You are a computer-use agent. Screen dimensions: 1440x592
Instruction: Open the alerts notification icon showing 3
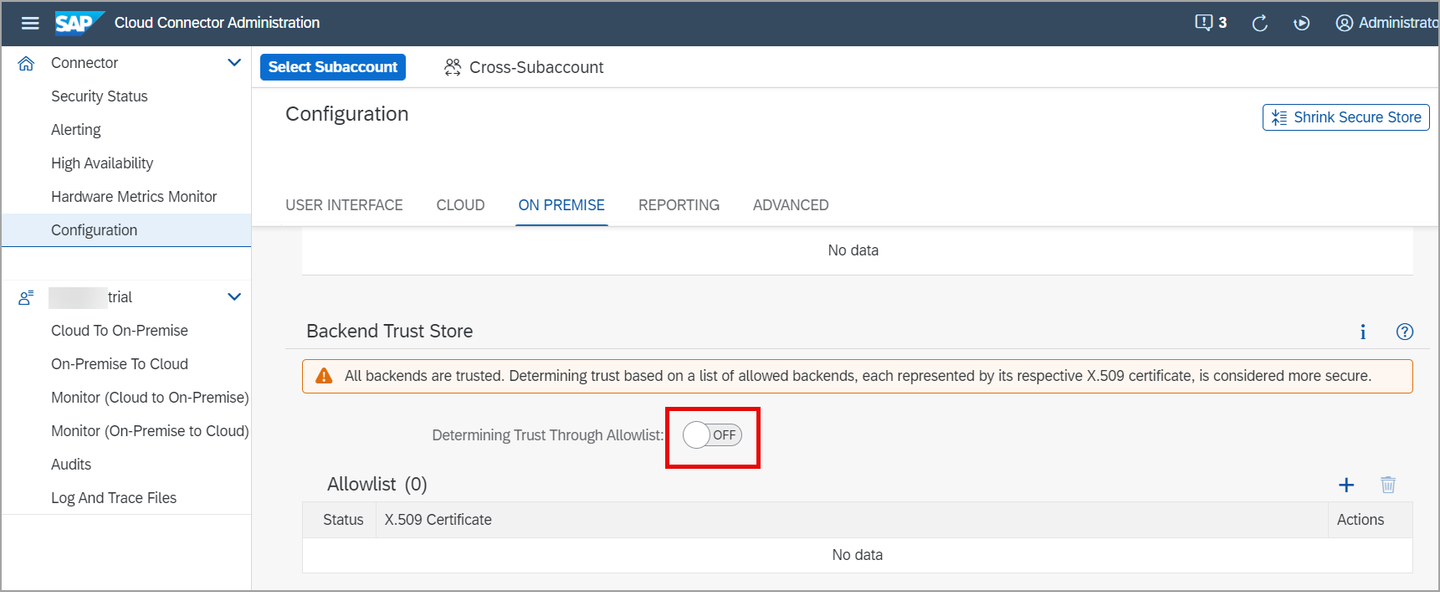click(1210, 22)
